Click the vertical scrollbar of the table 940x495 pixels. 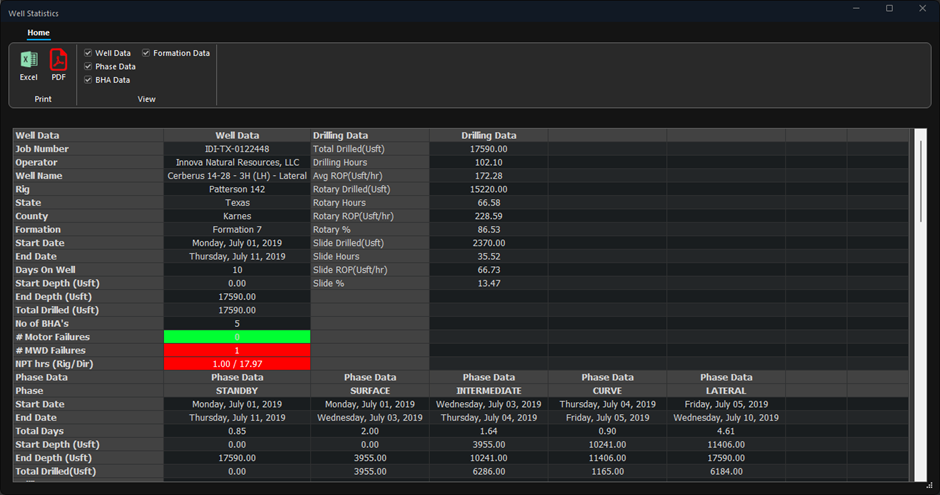point(920,180)
